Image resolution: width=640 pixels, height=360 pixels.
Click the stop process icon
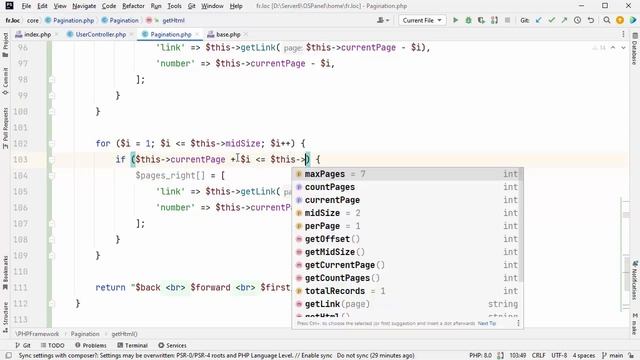click(x=507, y=20)
